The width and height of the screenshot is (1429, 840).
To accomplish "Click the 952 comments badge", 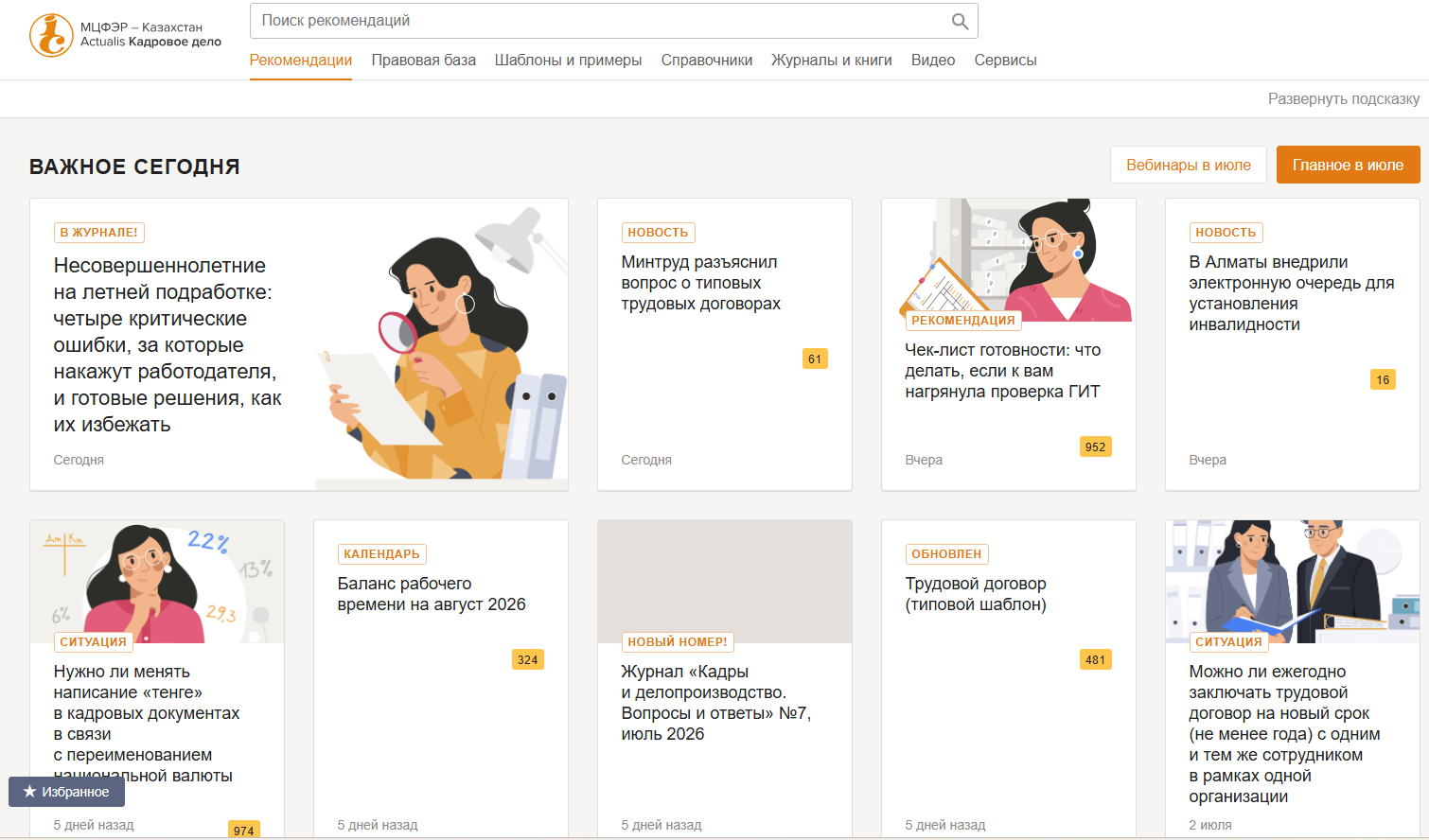I will tap(1095, 446).
